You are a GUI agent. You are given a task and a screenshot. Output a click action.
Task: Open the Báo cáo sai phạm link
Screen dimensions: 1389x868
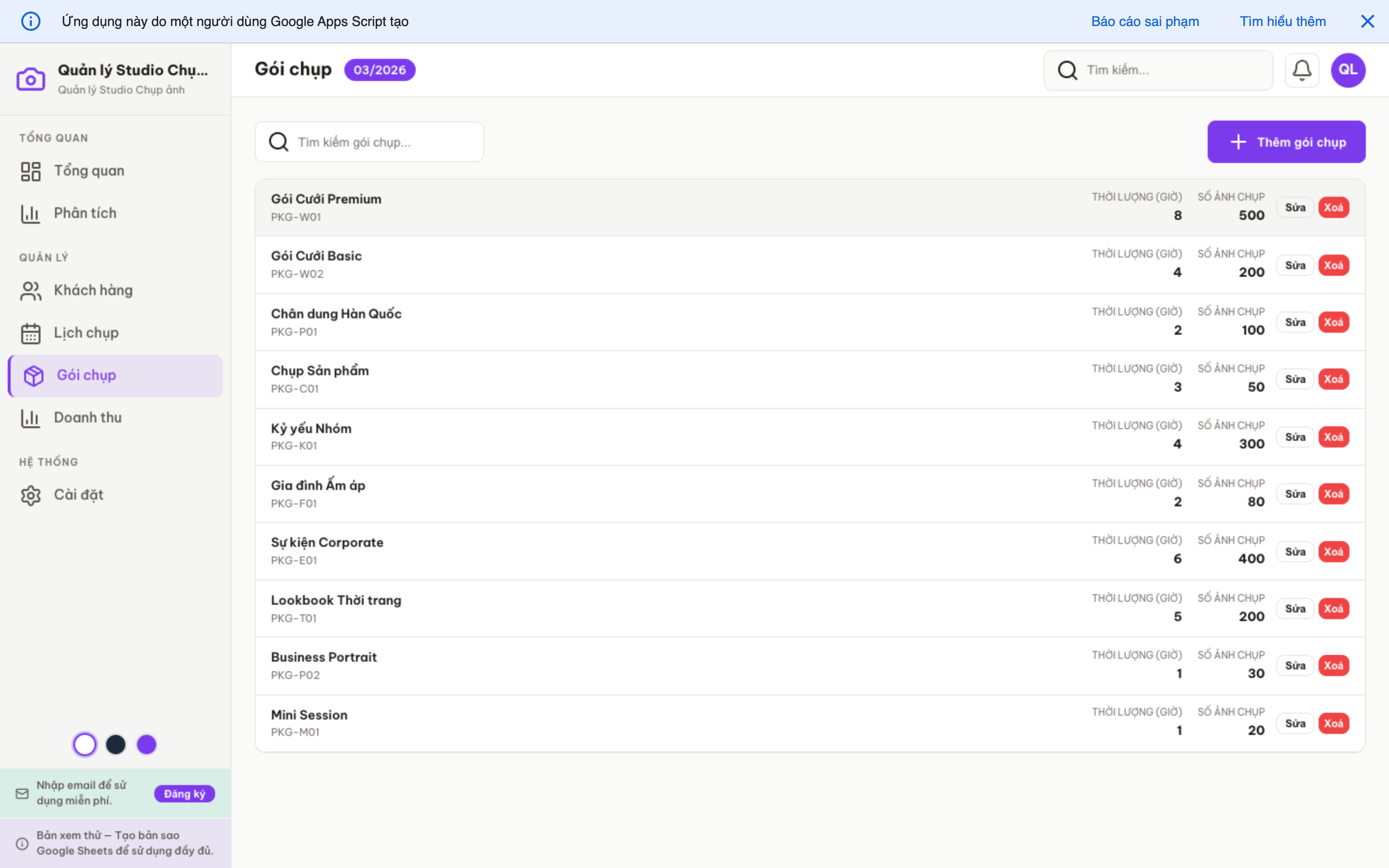pyautogui.click(x=1144, y=21)
